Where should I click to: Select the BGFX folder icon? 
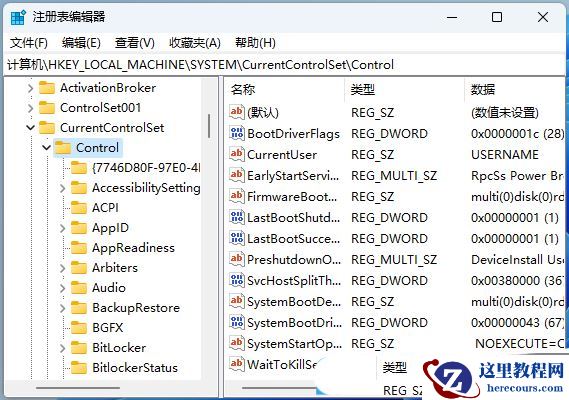79,328
